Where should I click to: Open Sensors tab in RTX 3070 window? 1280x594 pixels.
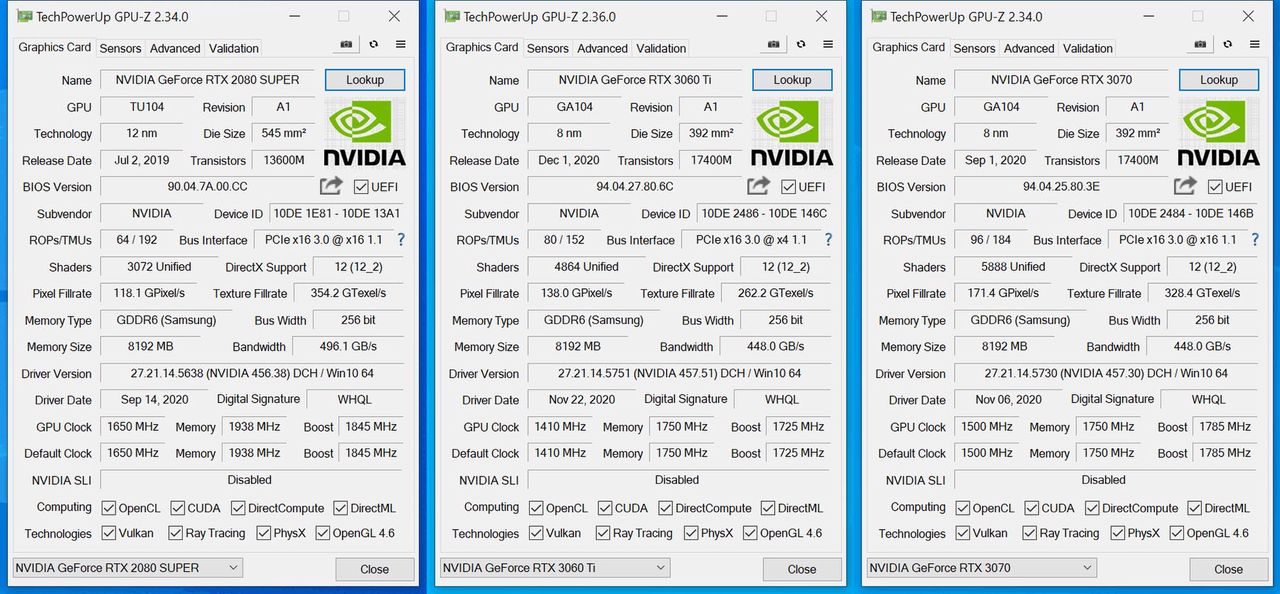tap(975, 48)
